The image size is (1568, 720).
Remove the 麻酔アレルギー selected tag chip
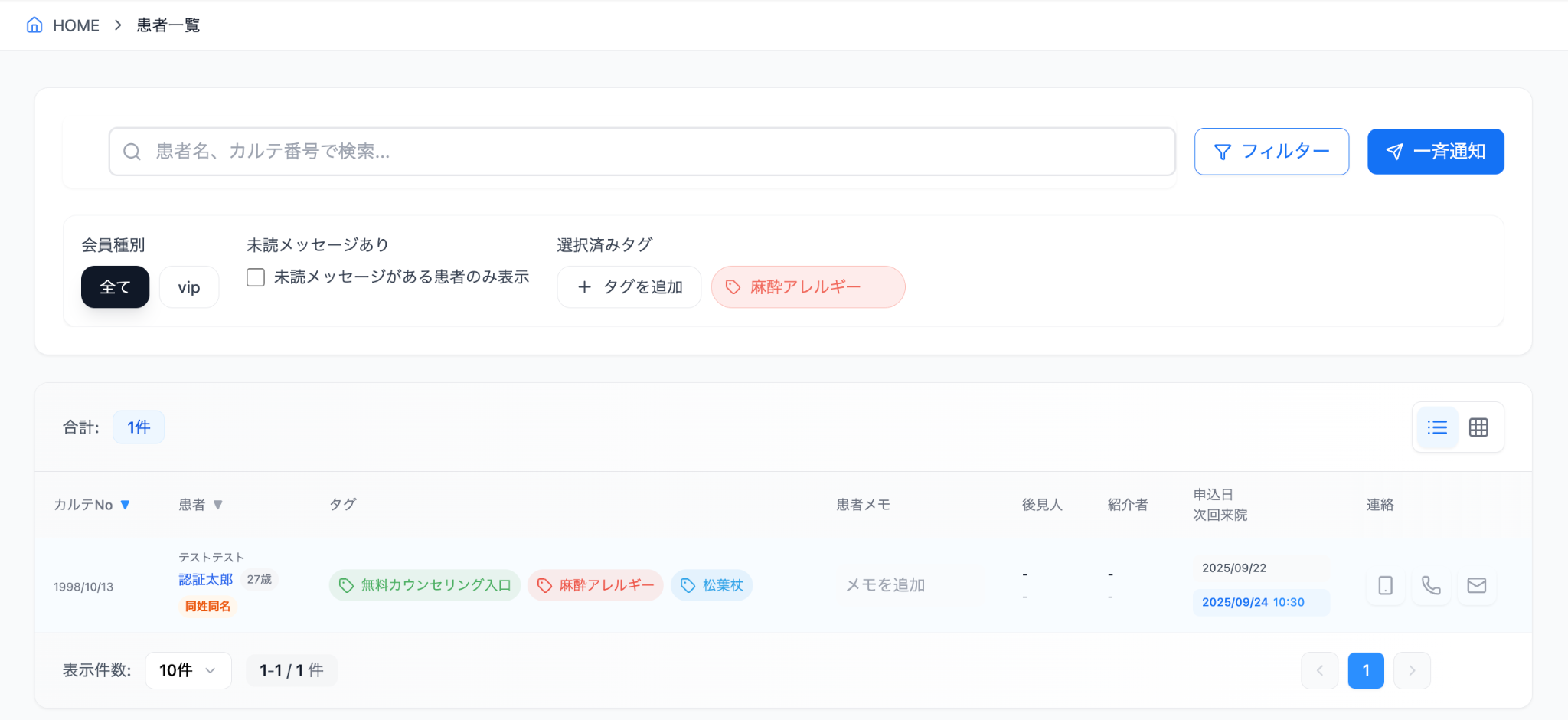(x=808, y=286)
